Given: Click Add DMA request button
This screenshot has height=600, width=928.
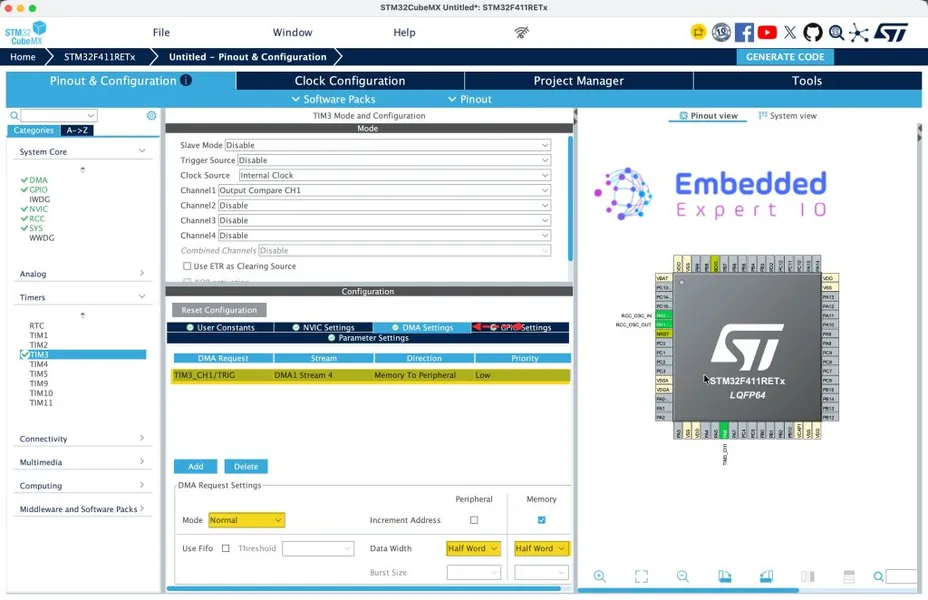Looking at the screenshot, I should [x=195, y=466].
